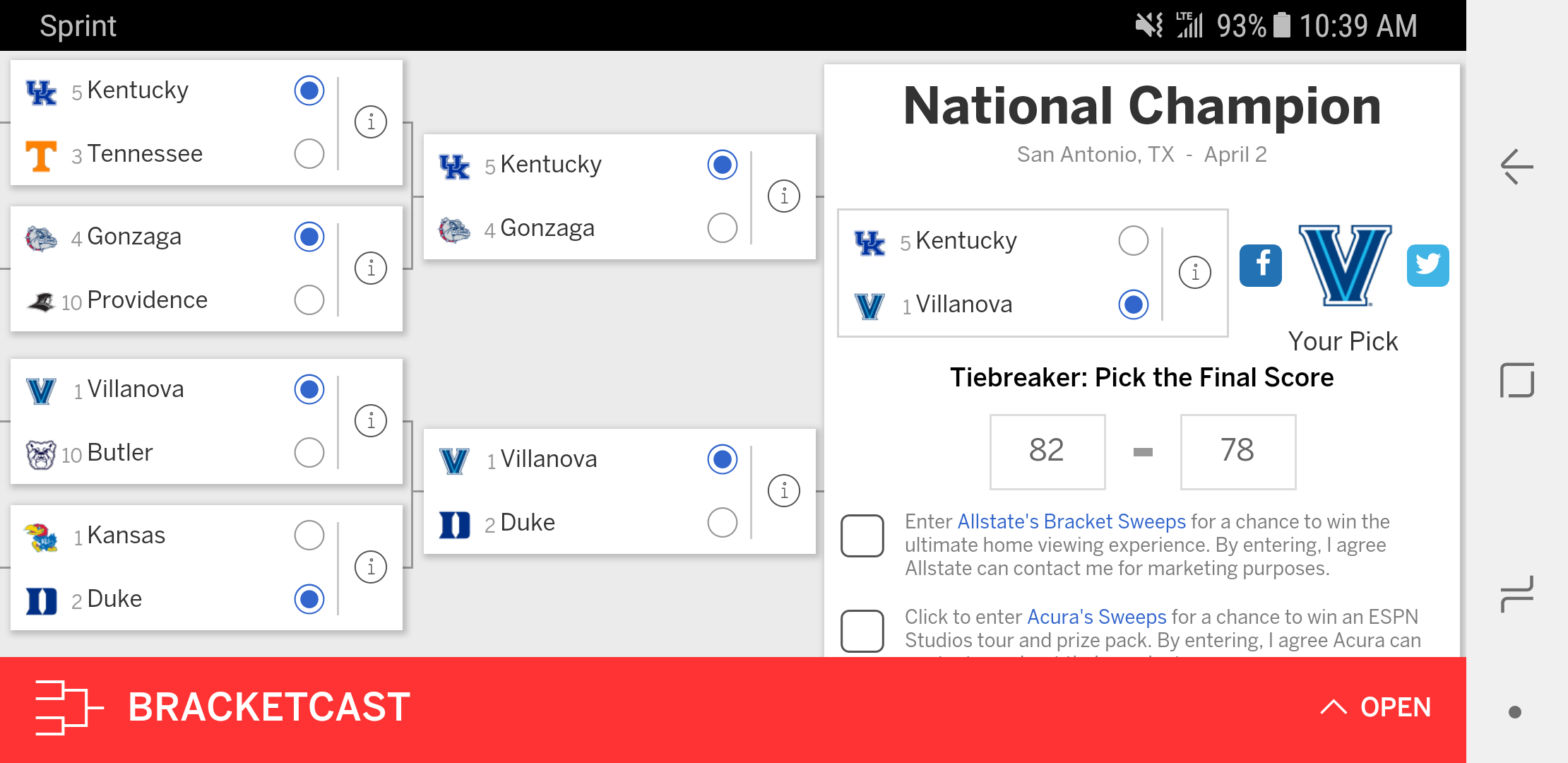This screenshot has height=763, width=1568.
Task: Open Allstate's Bracket Sweeps link
Action: (1071, 521)
